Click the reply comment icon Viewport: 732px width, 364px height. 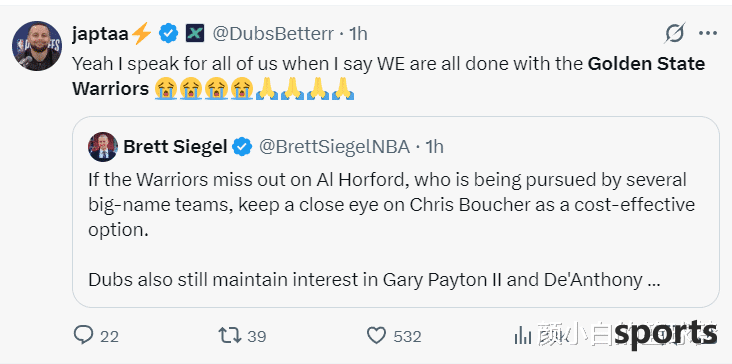tap(84, 336)
